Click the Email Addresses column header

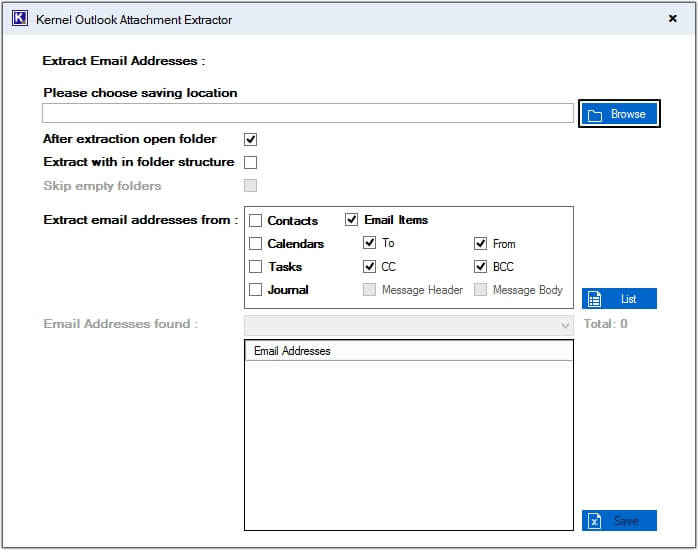coord(409,351)
